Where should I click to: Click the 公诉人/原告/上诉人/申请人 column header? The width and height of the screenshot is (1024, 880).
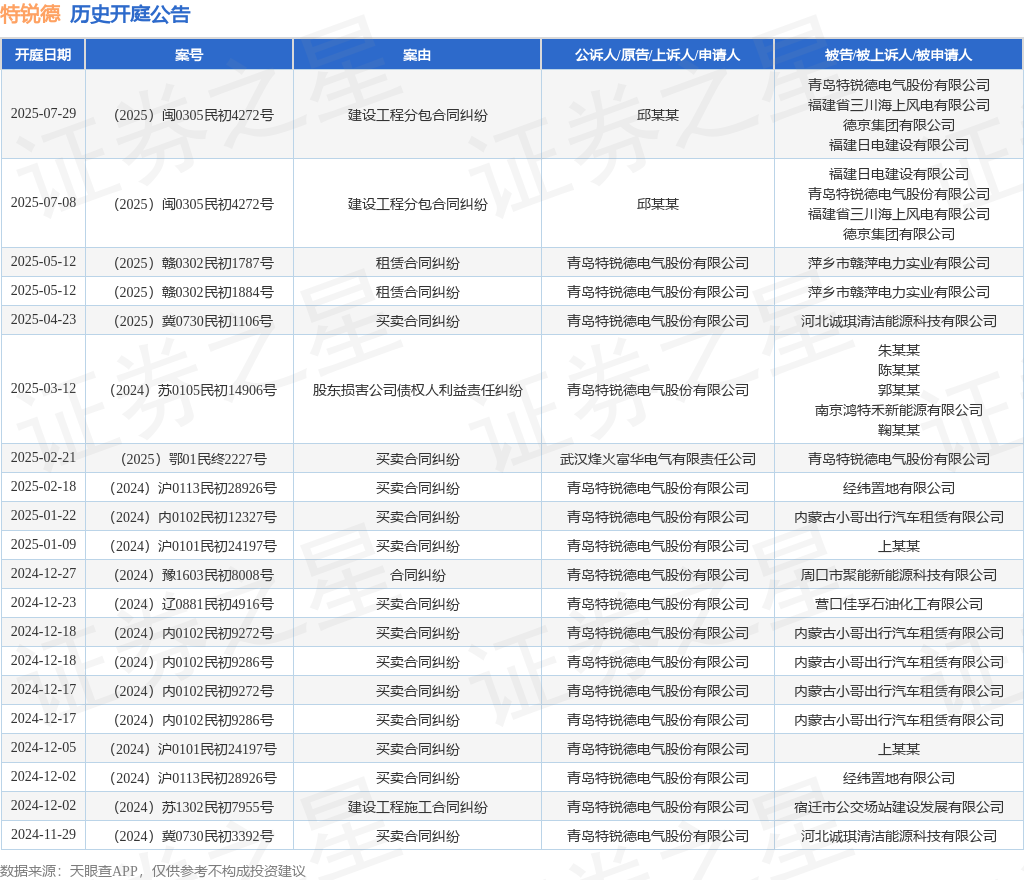(x=658, y=55)
